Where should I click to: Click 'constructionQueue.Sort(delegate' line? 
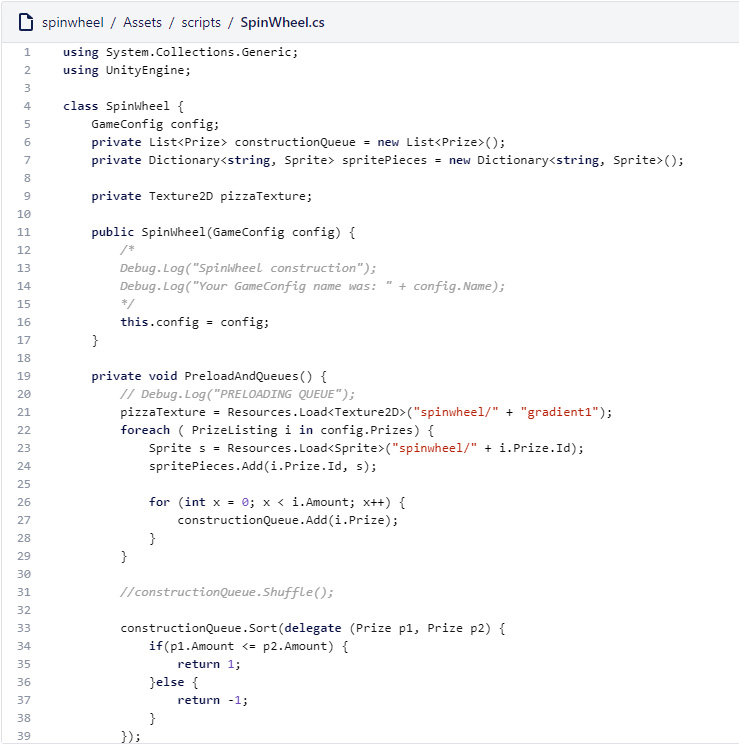312,628
